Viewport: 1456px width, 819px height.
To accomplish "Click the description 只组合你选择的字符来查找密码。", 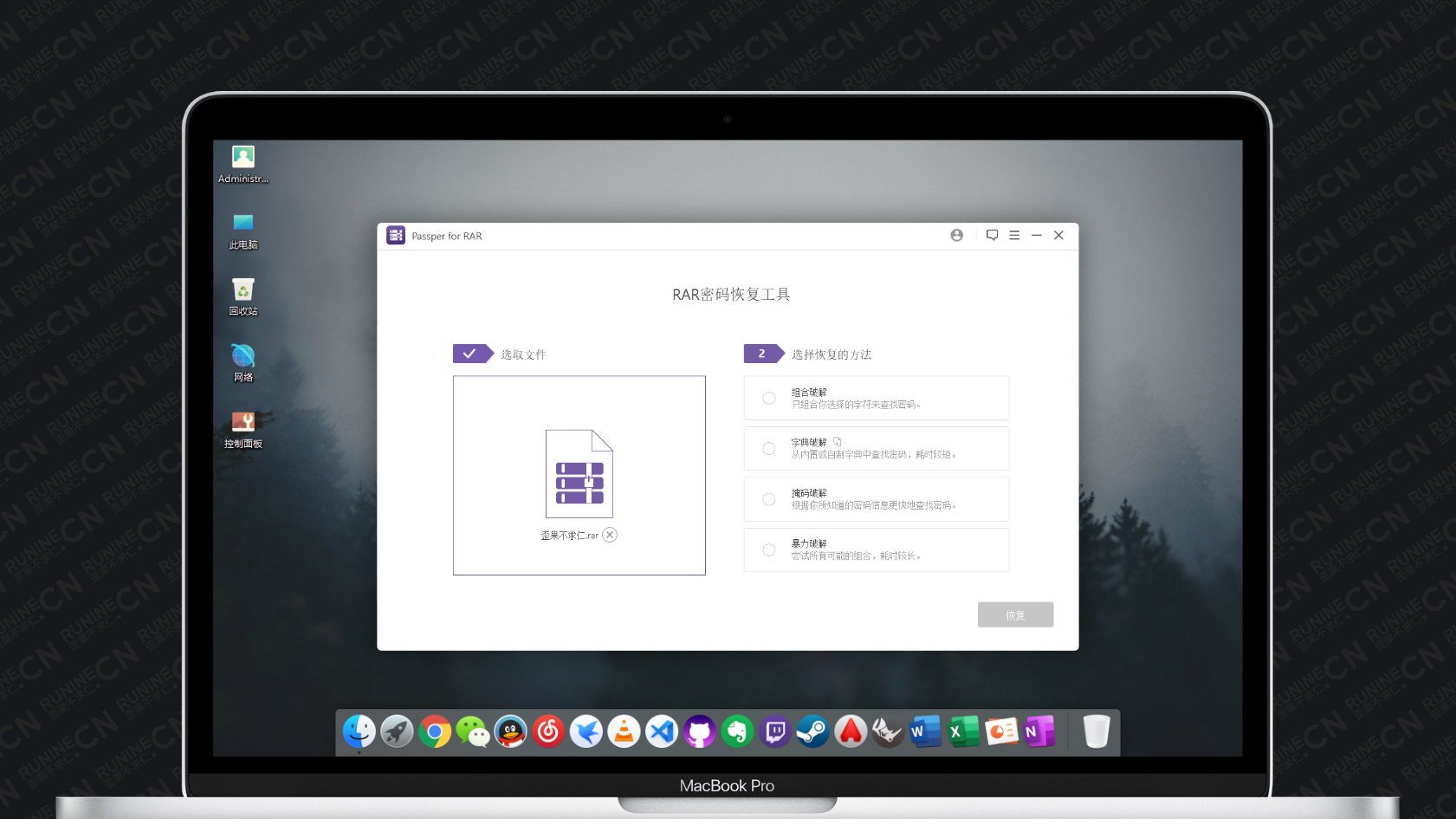I will (x=857, y=405).
